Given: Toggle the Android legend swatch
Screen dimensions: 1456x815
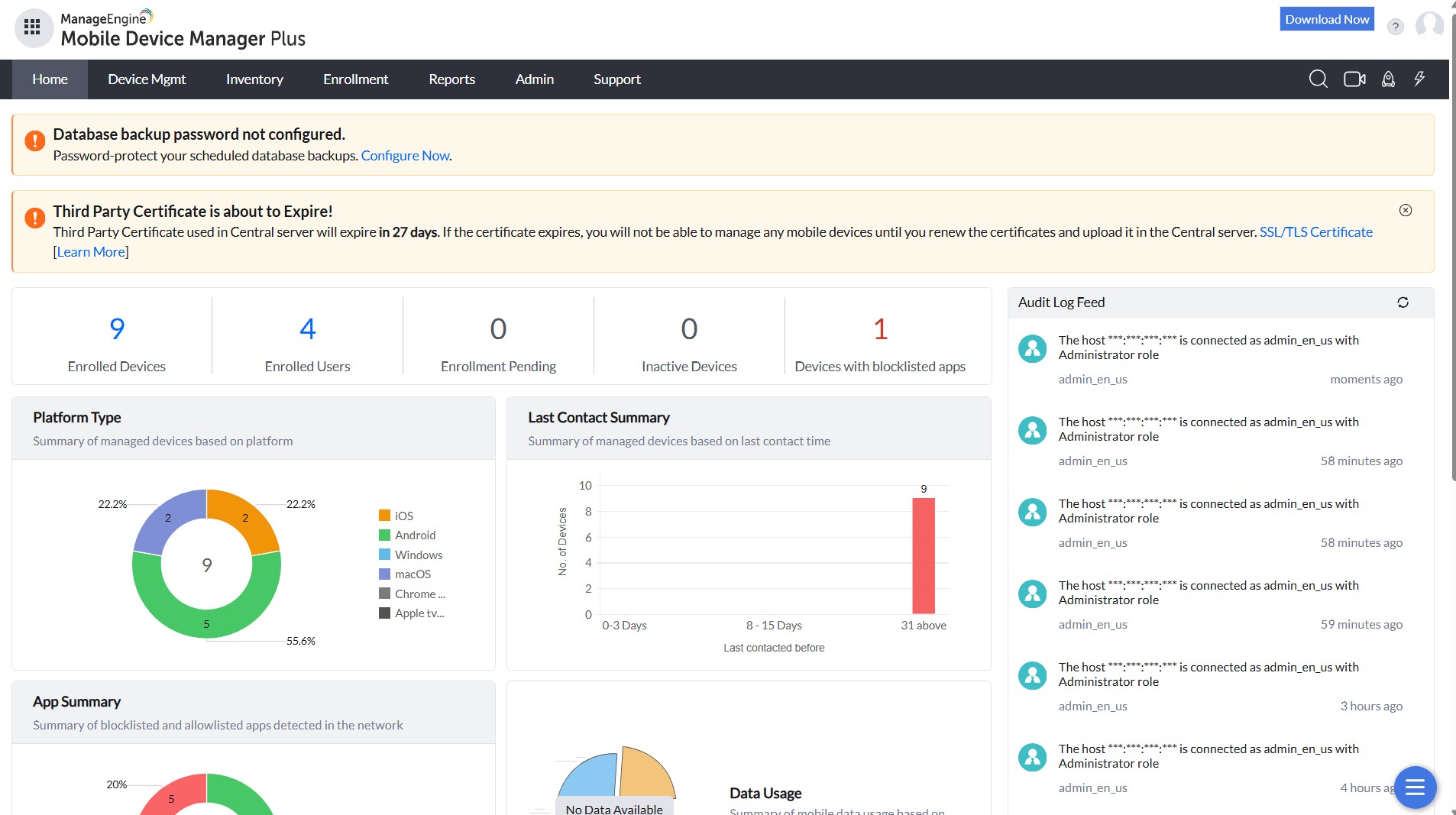Looking at the screenshot, I should pos(384,535).
